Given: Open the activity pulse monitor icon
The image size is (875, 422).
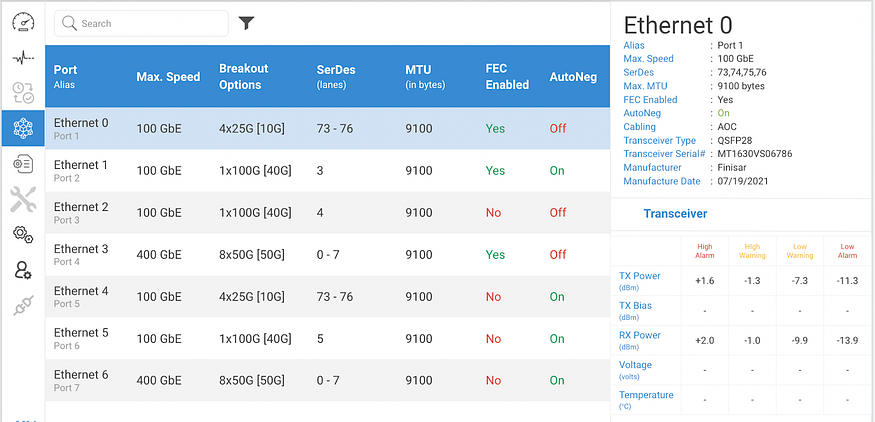Looking at the screenshot, I should point(23,58).
